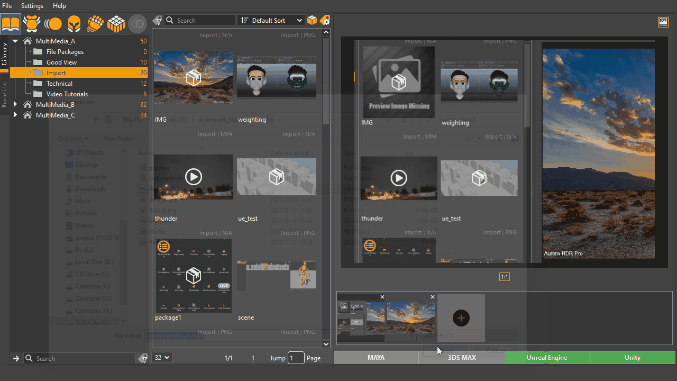Open the Default Sort dropdown
This screenshot has height=381, width=677.
tap(271, 20)
